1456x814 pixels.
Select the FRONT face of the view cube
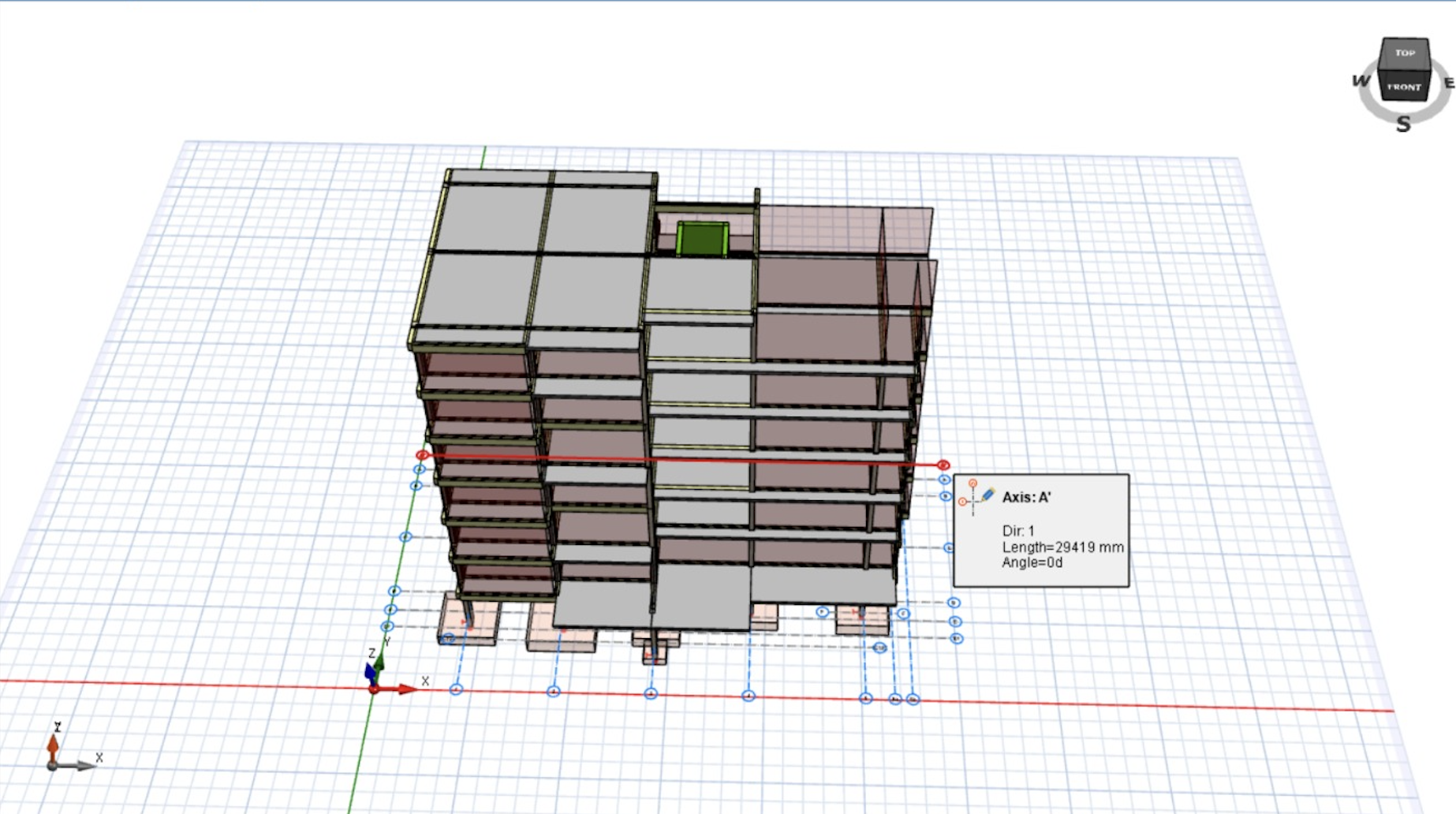1404,87
